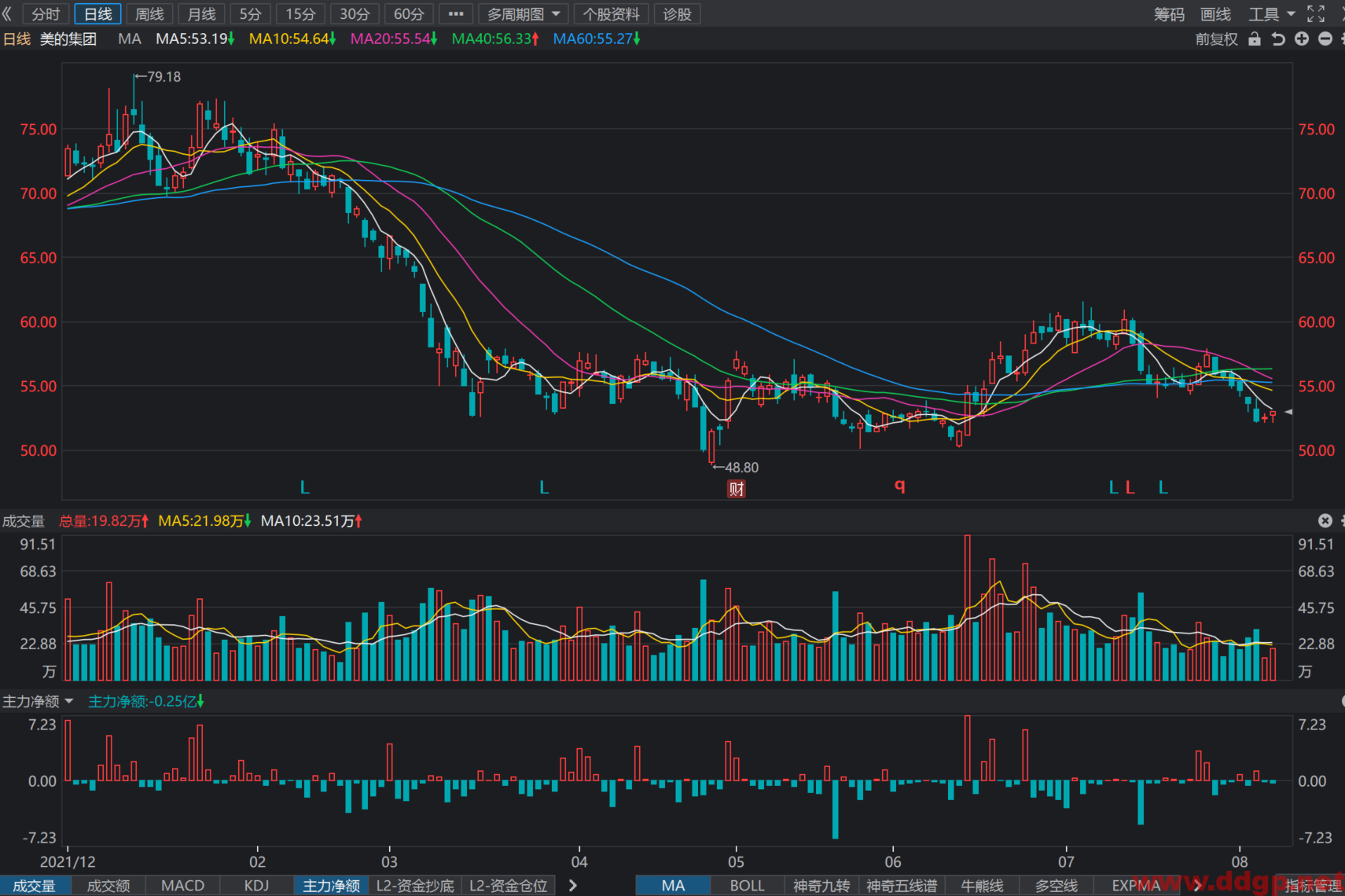
Task: Click the red L marker near July
Action: click(1130, 488)
